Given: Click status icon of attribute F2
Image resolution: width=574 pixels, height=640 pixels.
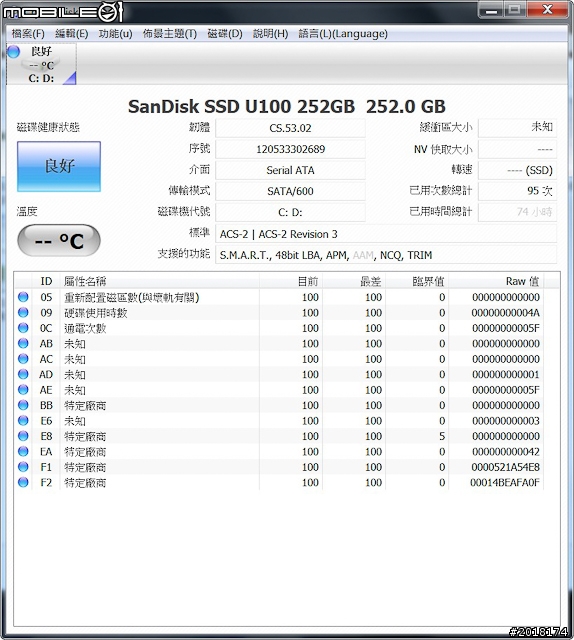Looking at the screenshot, I should [x=23, y=482].
